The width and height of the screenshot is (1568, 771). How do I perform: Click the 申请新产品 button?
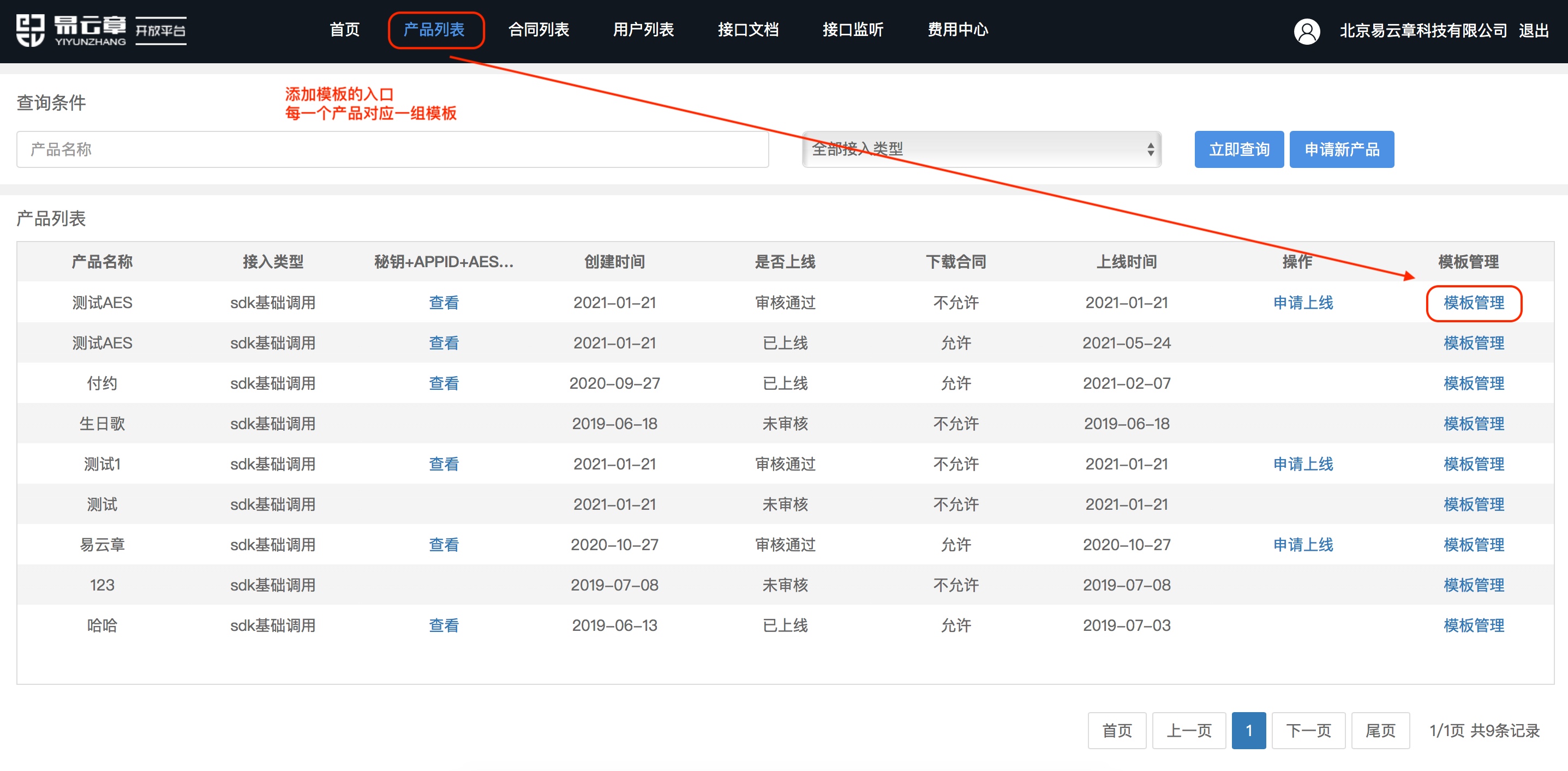tap(1342, 149)
